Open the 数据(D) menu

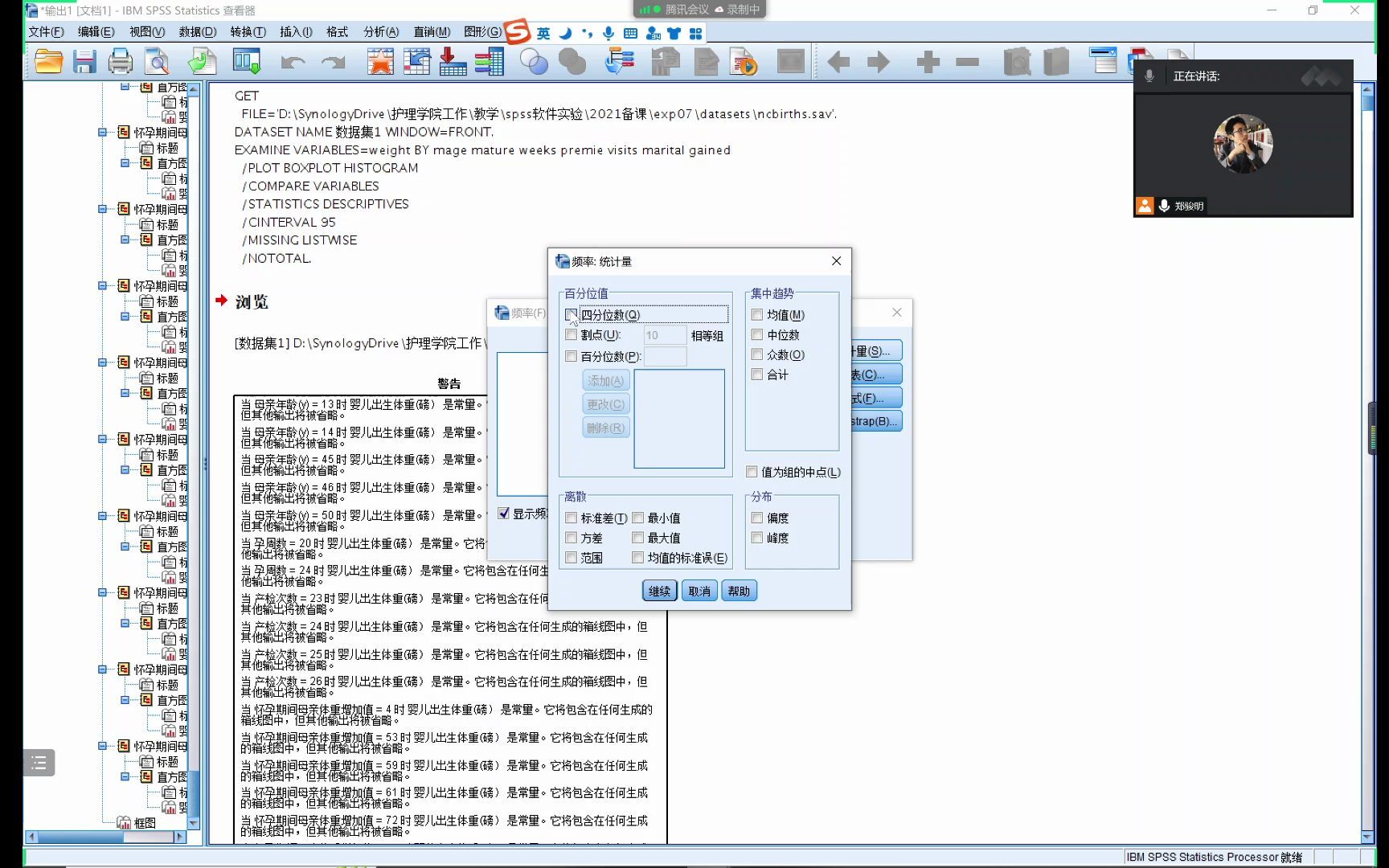pos(197,31)
